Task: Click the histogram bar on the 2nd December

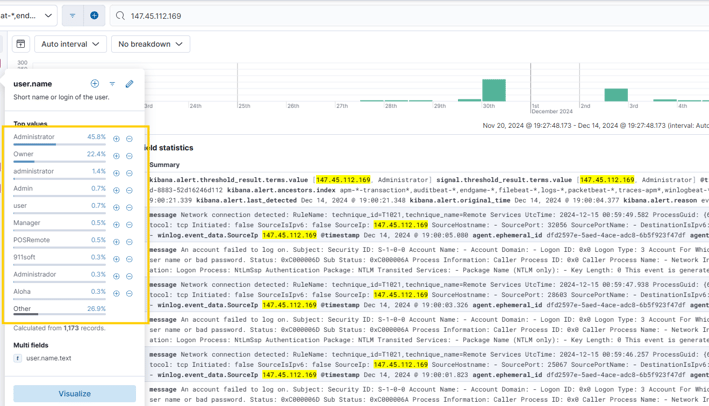Action: [616, 95]
